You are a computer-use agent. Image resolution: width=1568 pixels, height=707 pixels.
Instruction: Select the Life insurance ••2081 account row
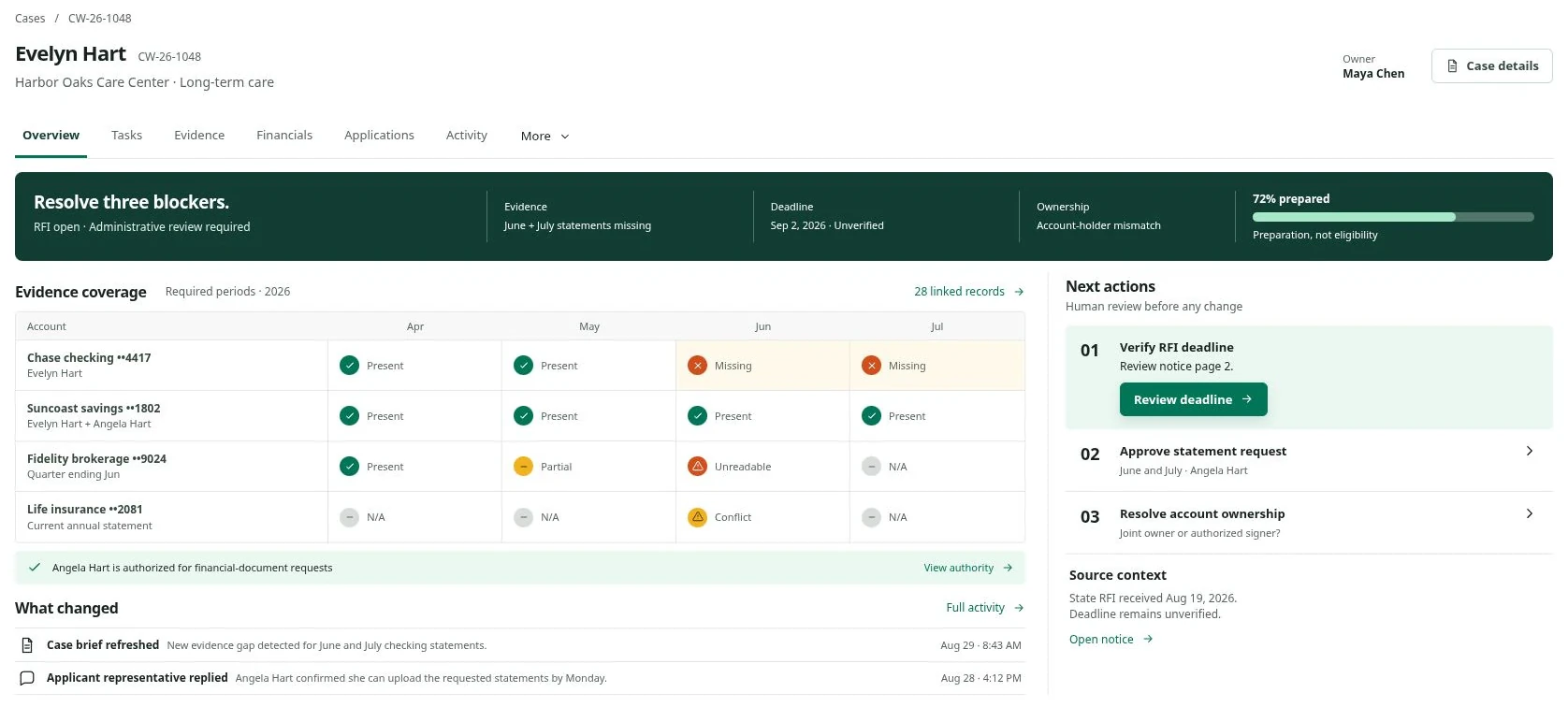tap(520, 517)
